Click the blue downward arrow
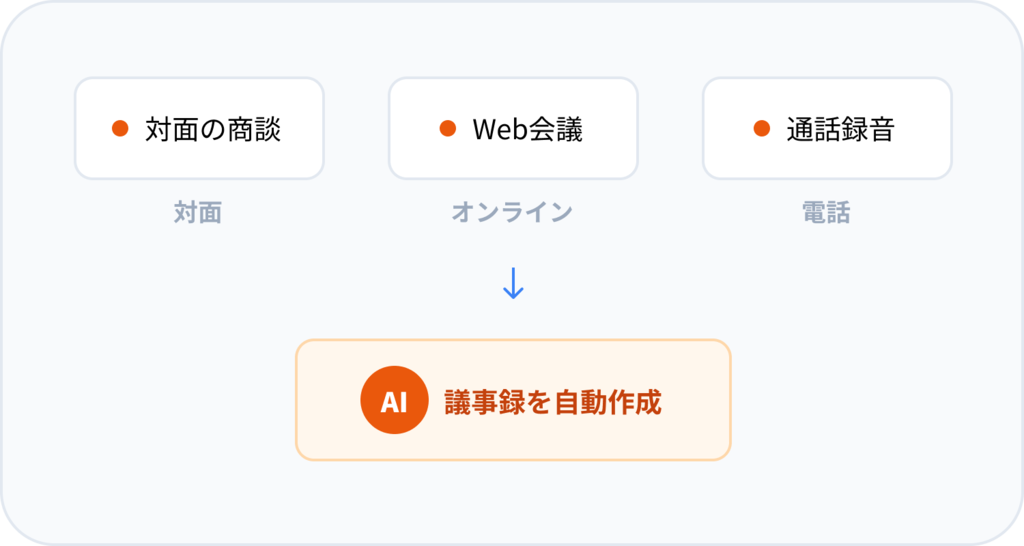 513,282
